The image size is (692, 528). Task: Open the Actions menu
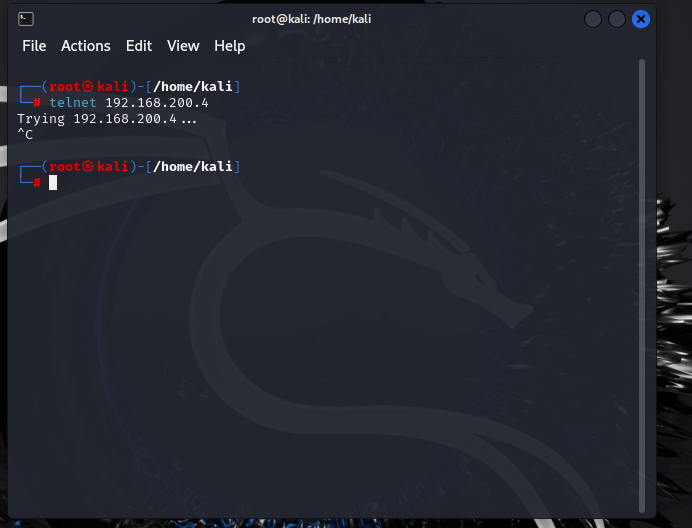[86, 46]
